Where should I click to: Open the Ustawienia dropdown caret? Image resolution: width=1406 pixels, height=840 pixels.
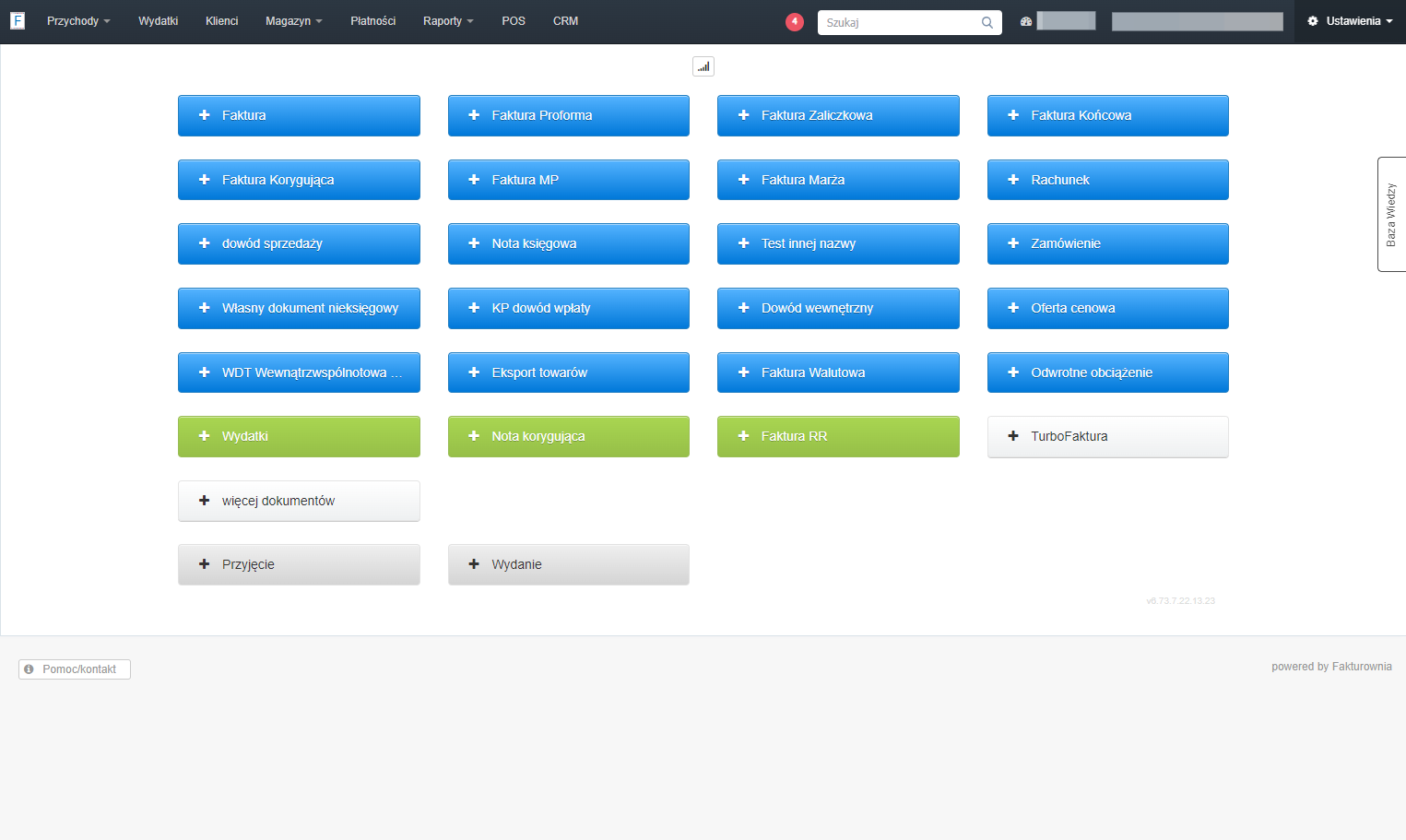click(x=1389, y=21)
